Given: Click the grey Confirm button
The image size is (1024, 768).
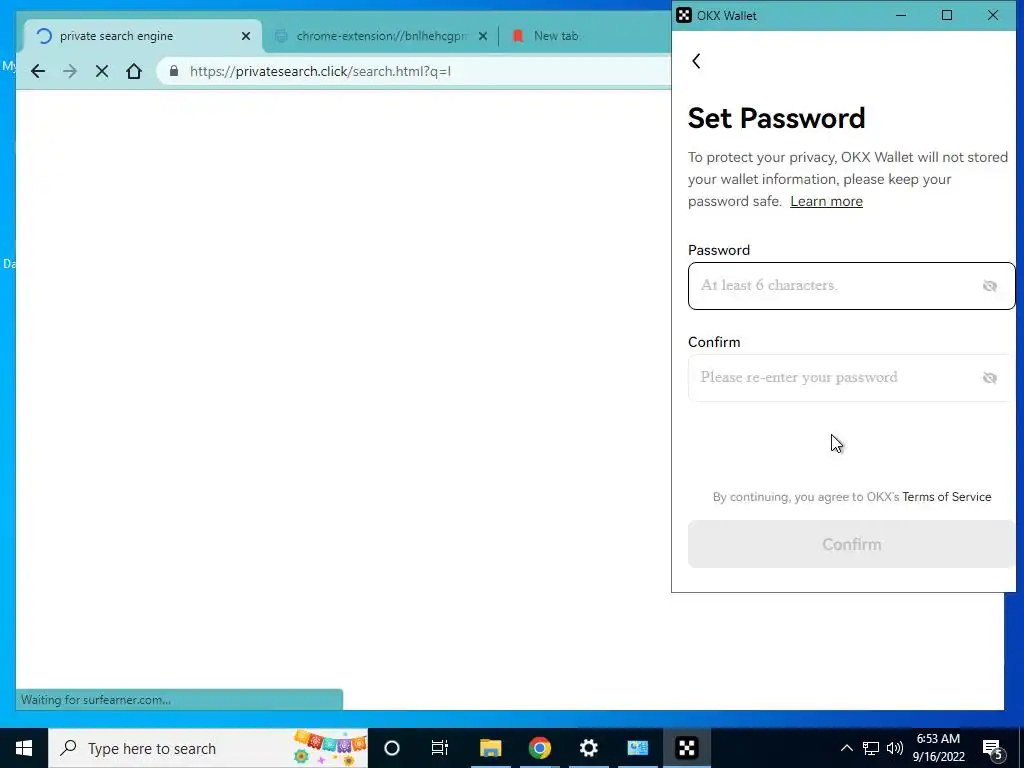Looking at the screenshot, I should click(851, 544).
